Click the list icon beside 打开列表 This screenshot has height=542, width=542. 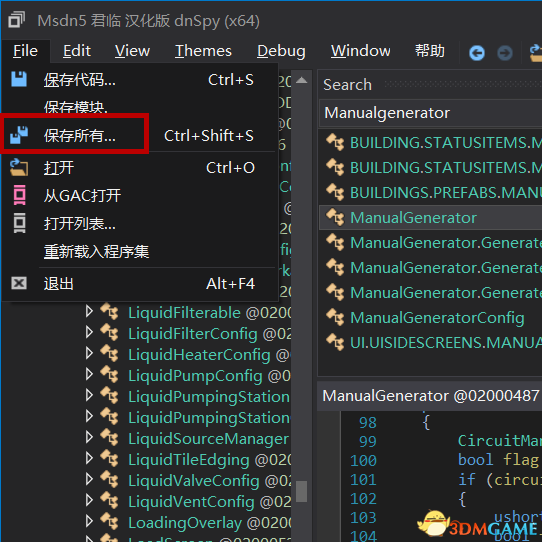point(19,223)
